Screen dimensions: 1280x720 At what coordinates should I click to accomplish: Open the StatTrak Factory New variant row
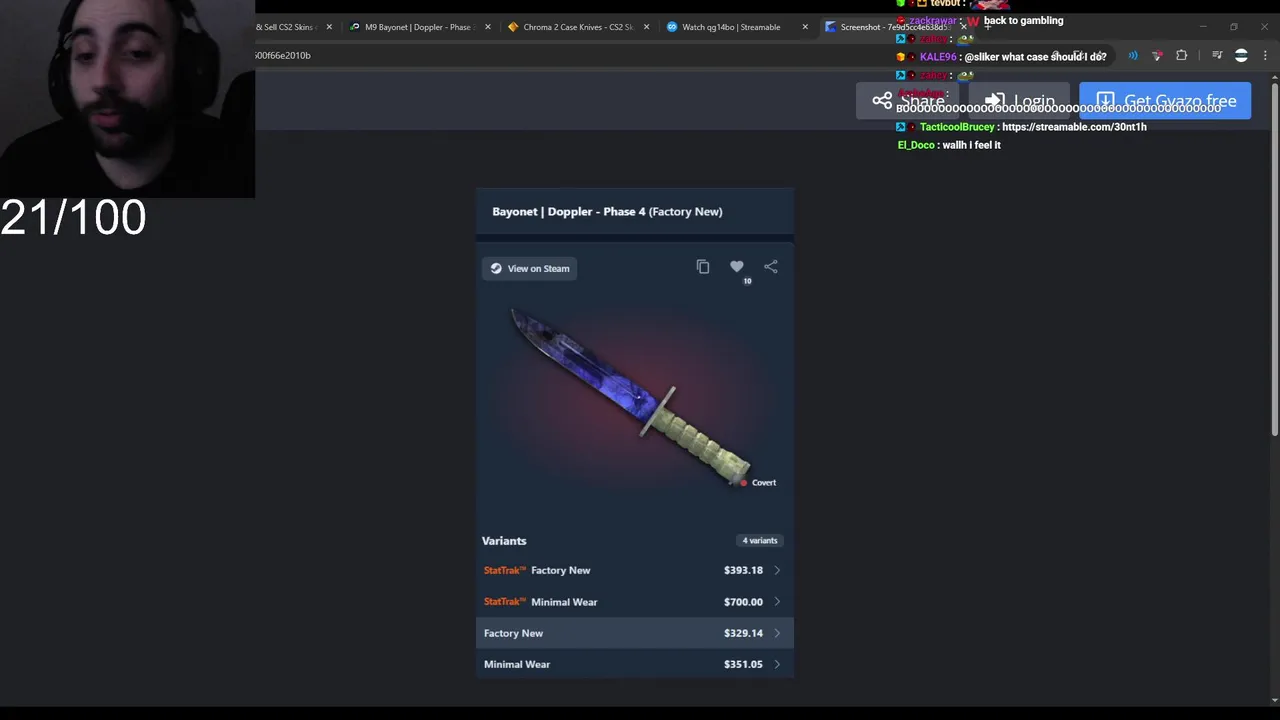click(635, 570)
